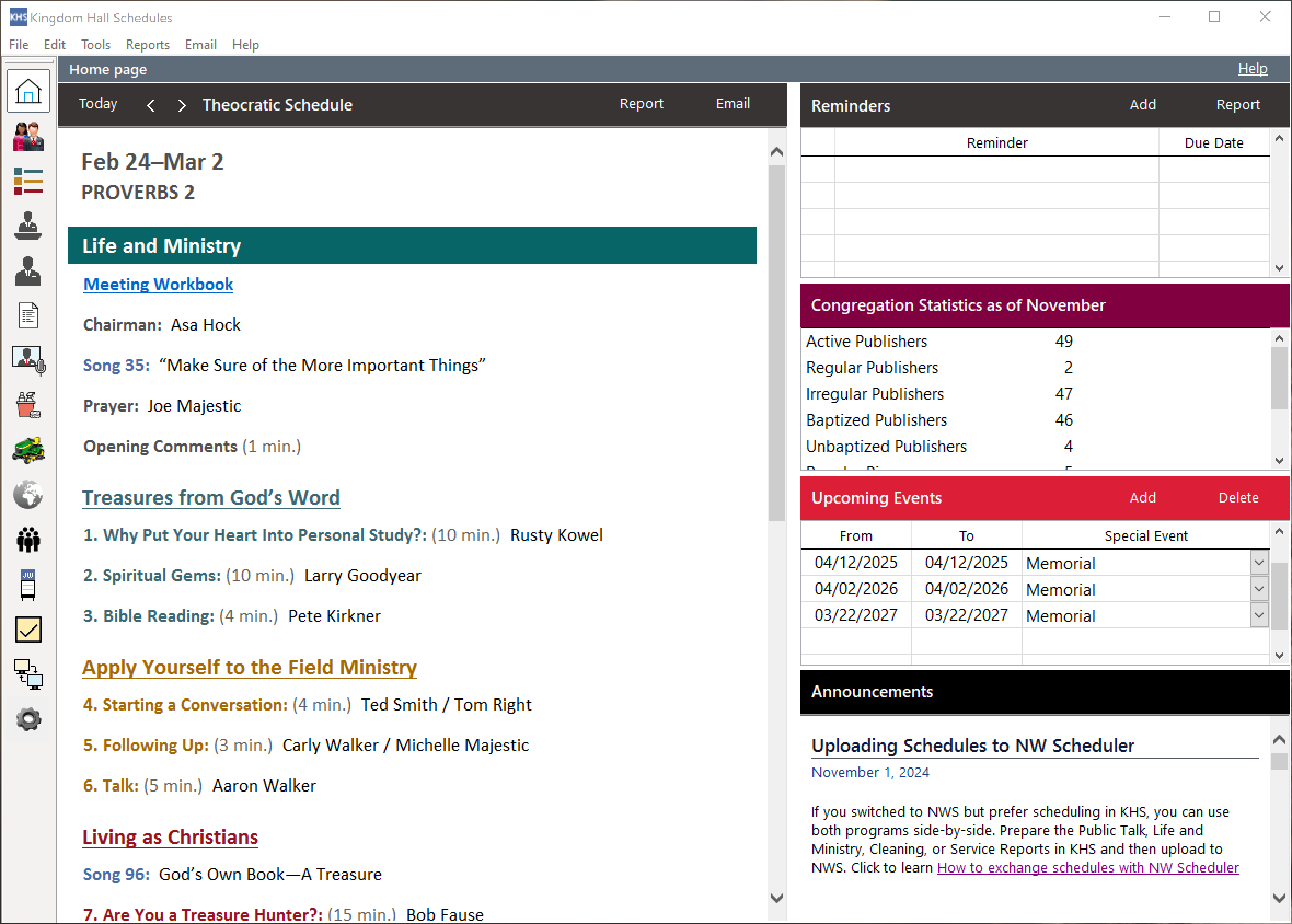The width and height of the screenshot is (1292, 924).
Task: Open the File menu
Action: tap(19, 44)
